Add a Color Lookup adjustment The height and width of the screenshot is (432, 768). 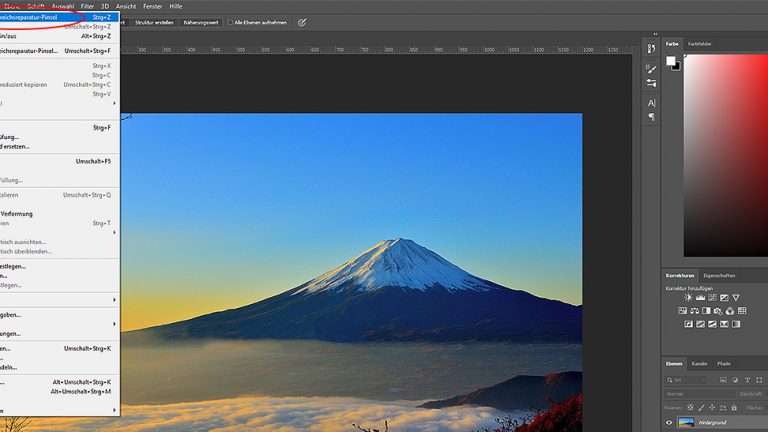(742, 311)
